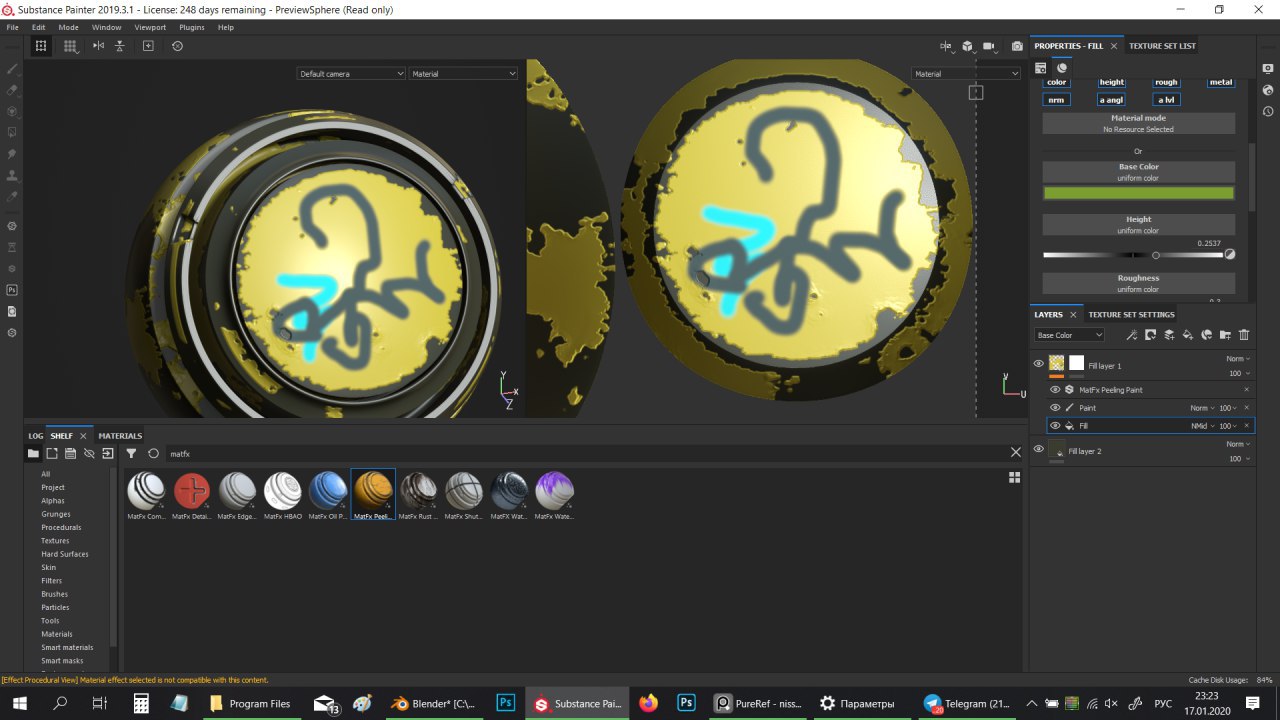The width and height of the screenshot is (1280, 720).
Task: Toggle the rough channel button
Action: (x=1166, y=82)
